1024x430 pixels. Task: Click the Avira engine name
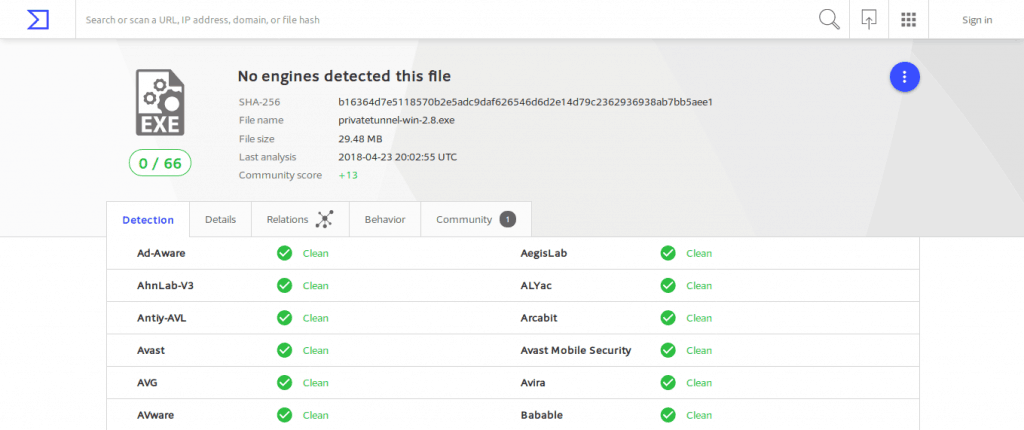(533, 383)
